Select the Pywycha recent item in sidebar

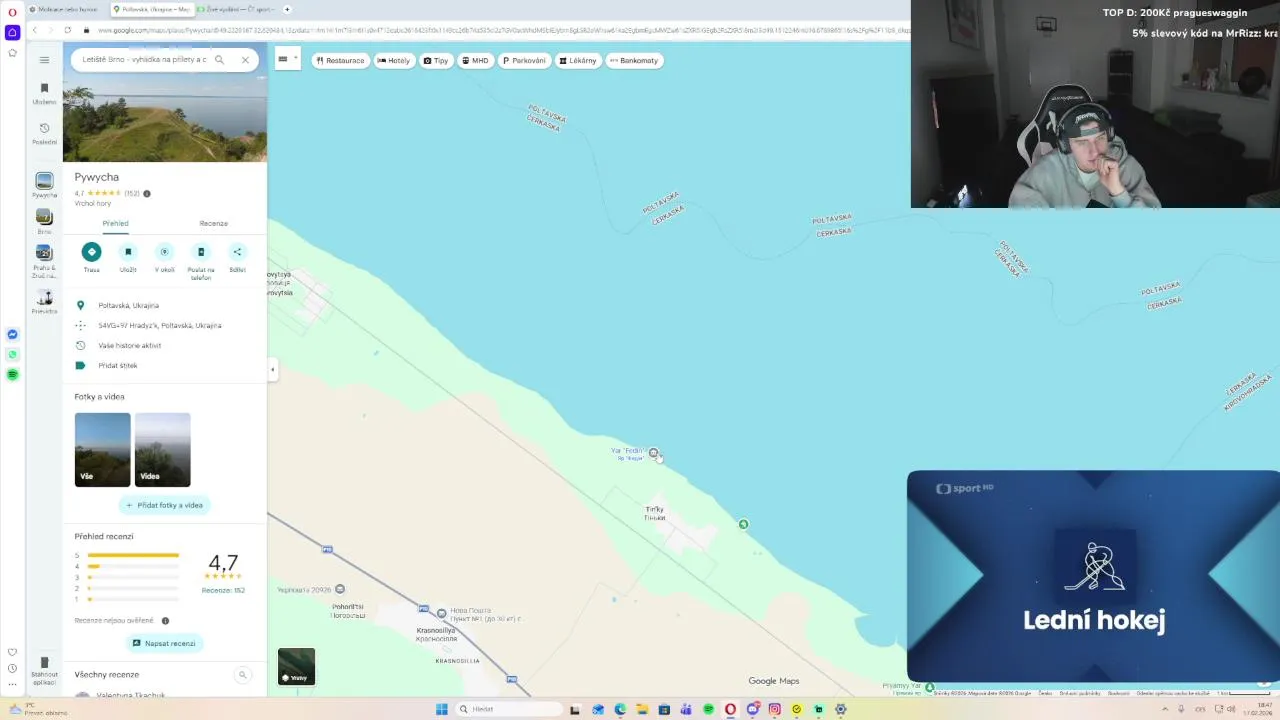pyautogui.click(x=44, y=185)
